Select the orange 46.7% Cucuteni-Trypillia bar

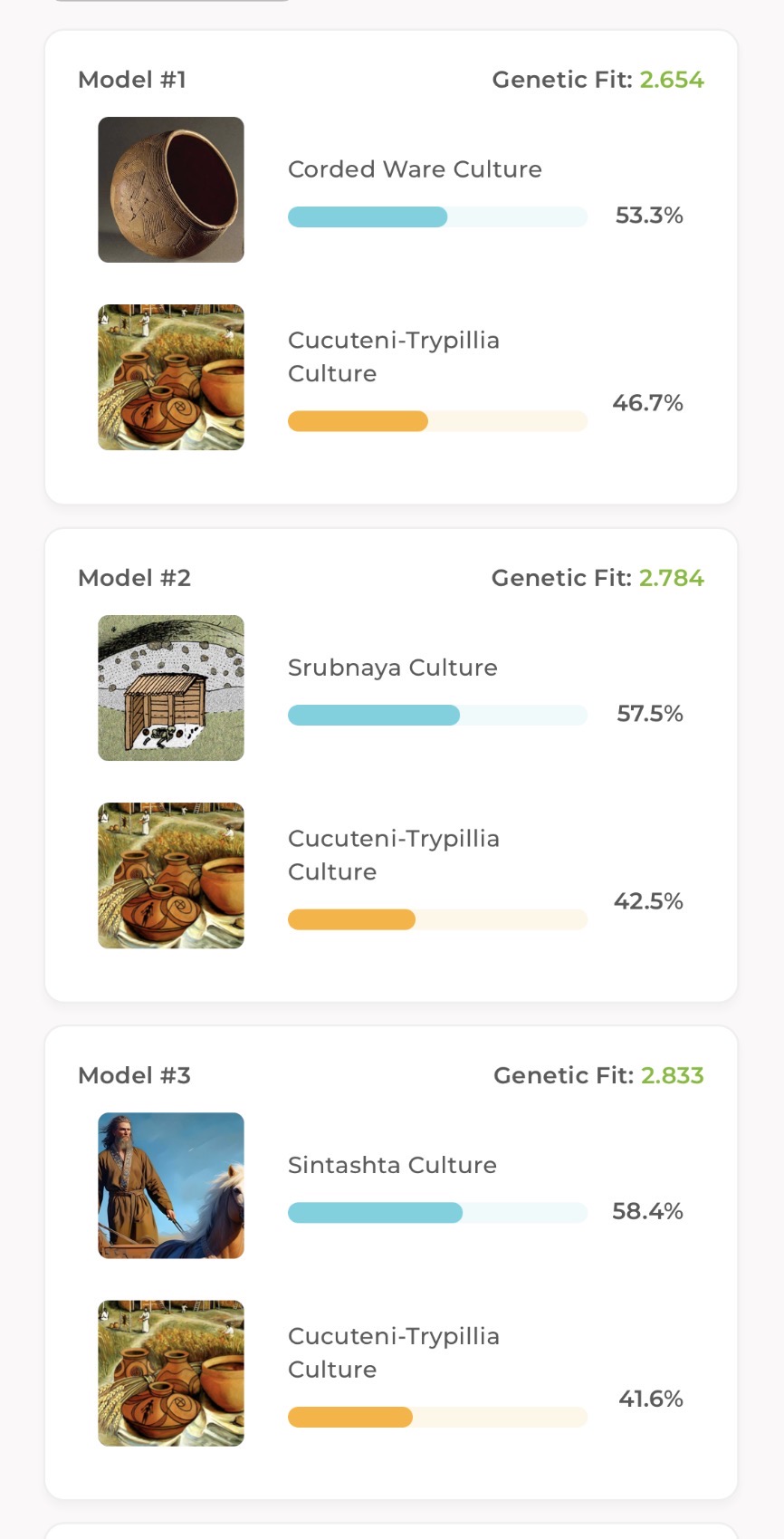tap(437, 421)
